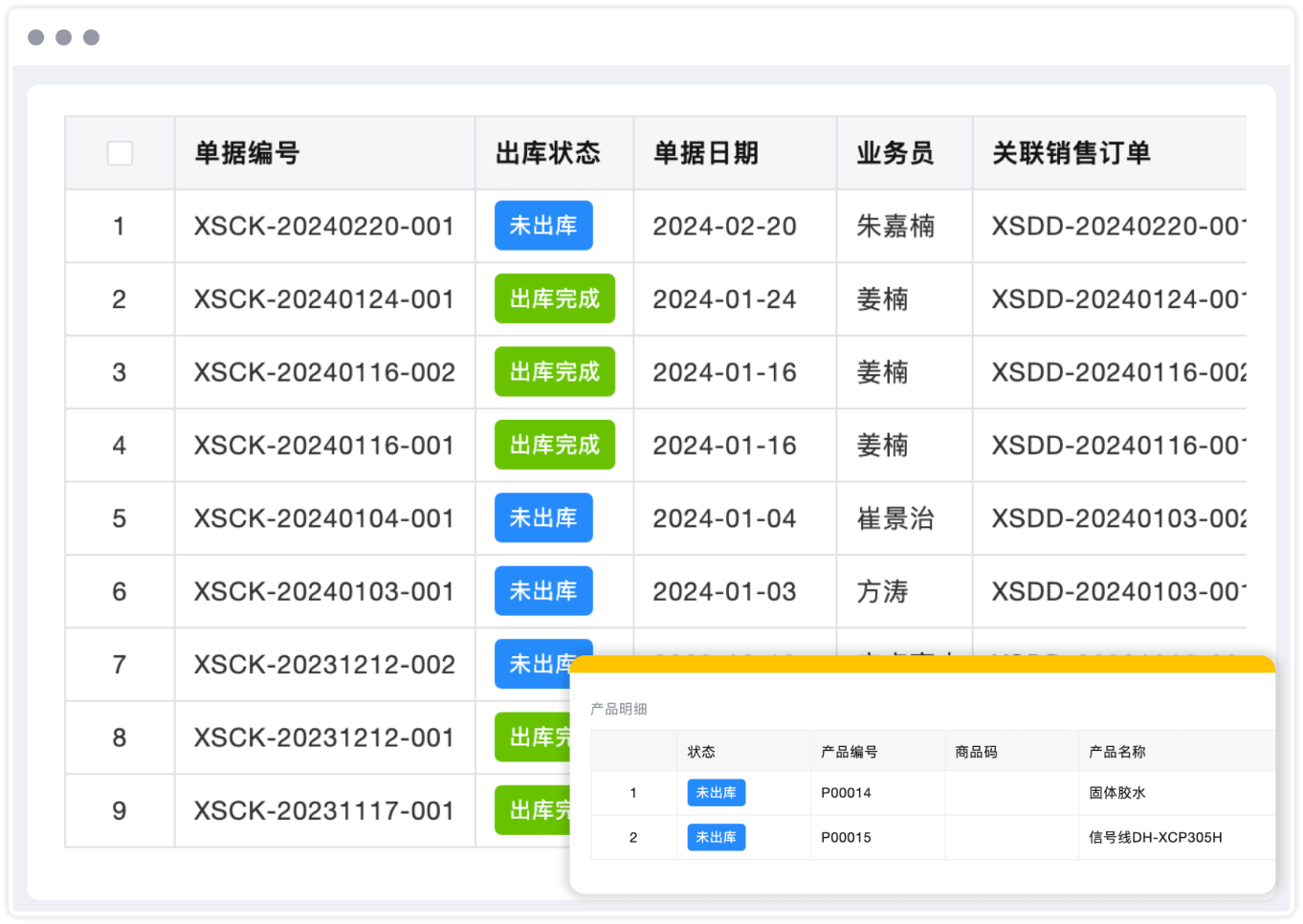Click the 产品编号 column header in details

(x=849, y=752)
